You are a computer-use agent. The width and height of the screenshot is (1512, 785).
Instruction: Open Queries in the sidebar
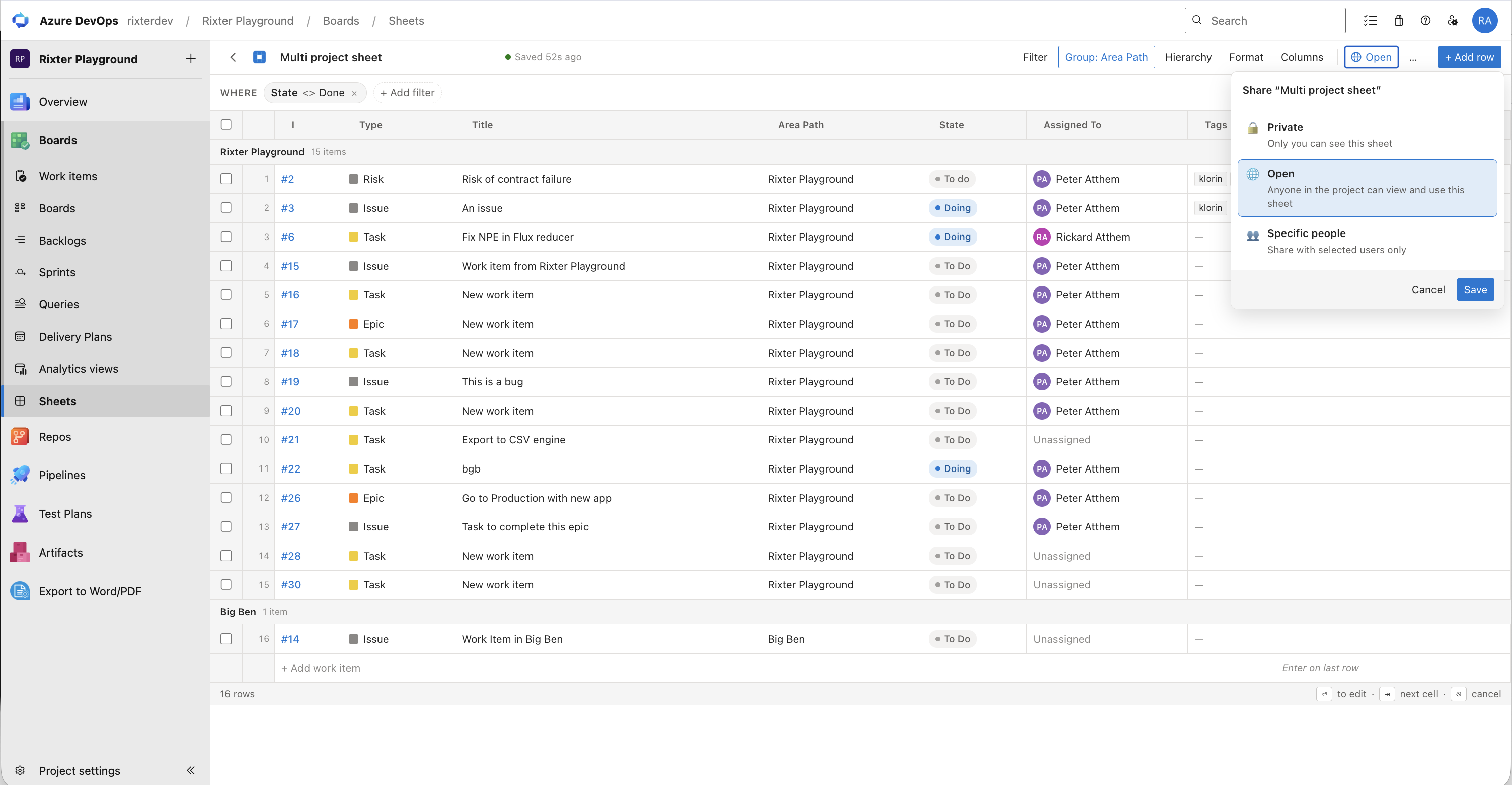click(106, 304)
